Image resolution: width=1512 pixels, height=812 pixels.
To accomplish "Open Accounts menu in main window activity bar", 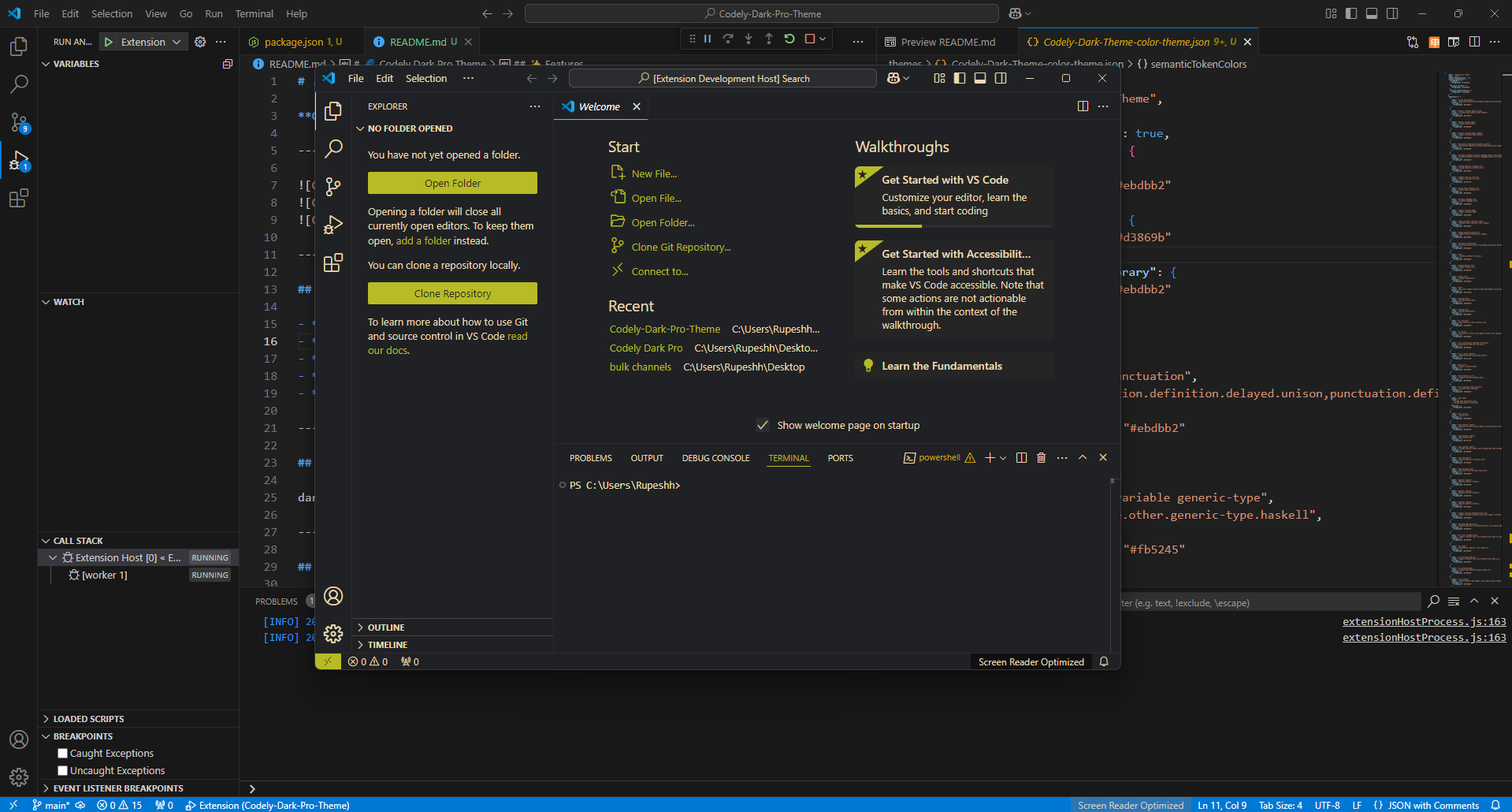I will click(x=19, y=739).
